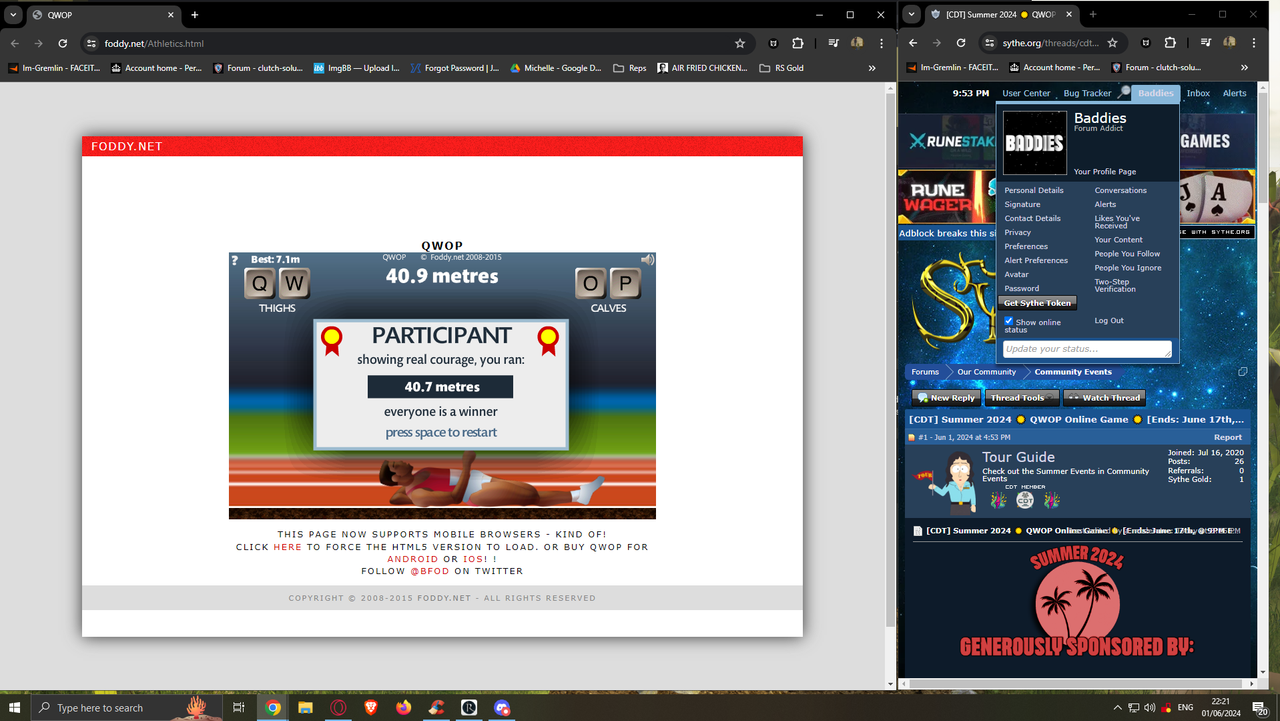Open File Explorer from the taskbar
Image resolution: width=1280 pixels, height=721 pixels.
coord(305,707)
